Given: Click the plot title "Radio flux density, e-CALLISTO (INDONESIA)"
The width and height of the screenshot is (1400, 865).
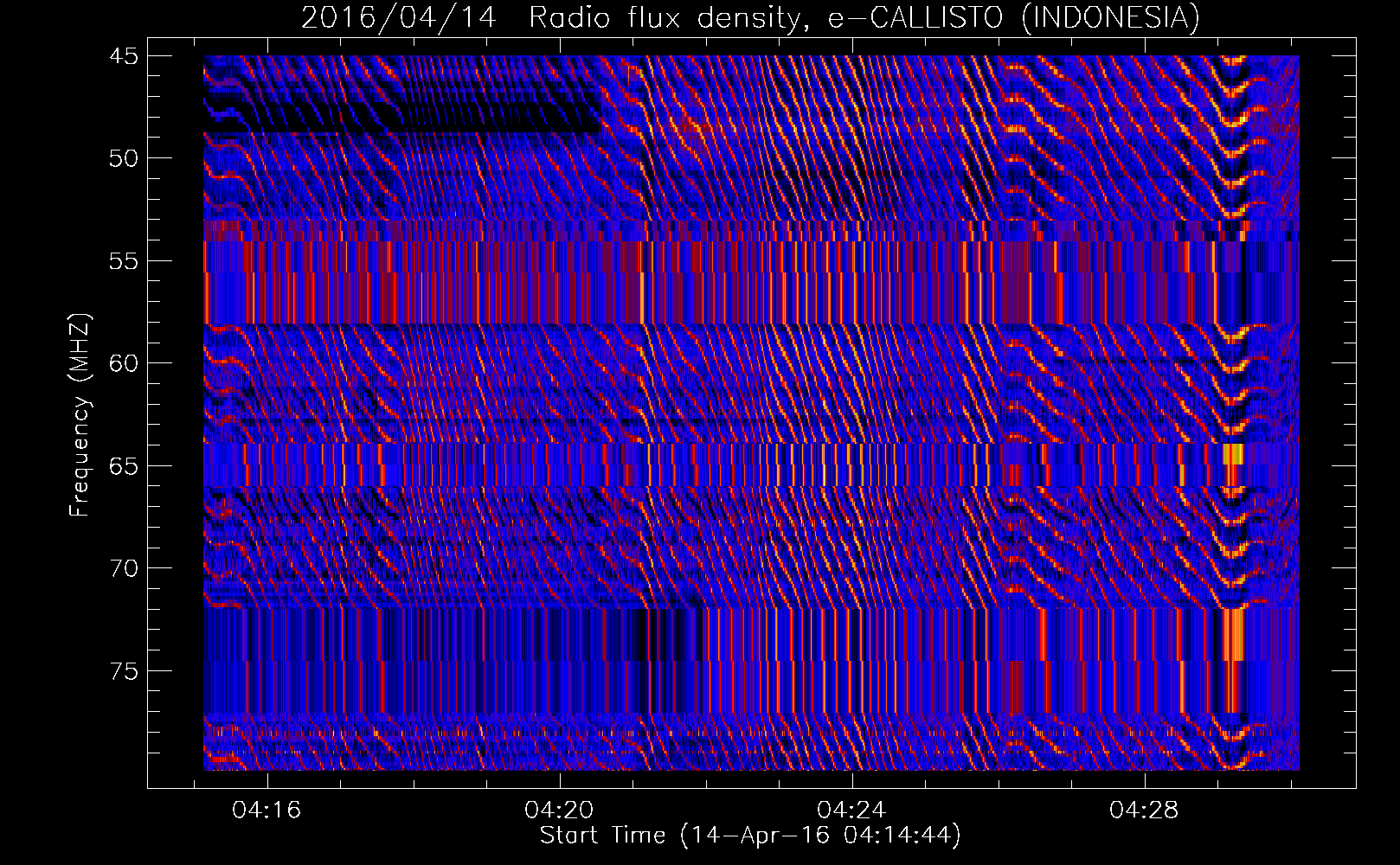Looking at the screenshot, I should (864, 17).
